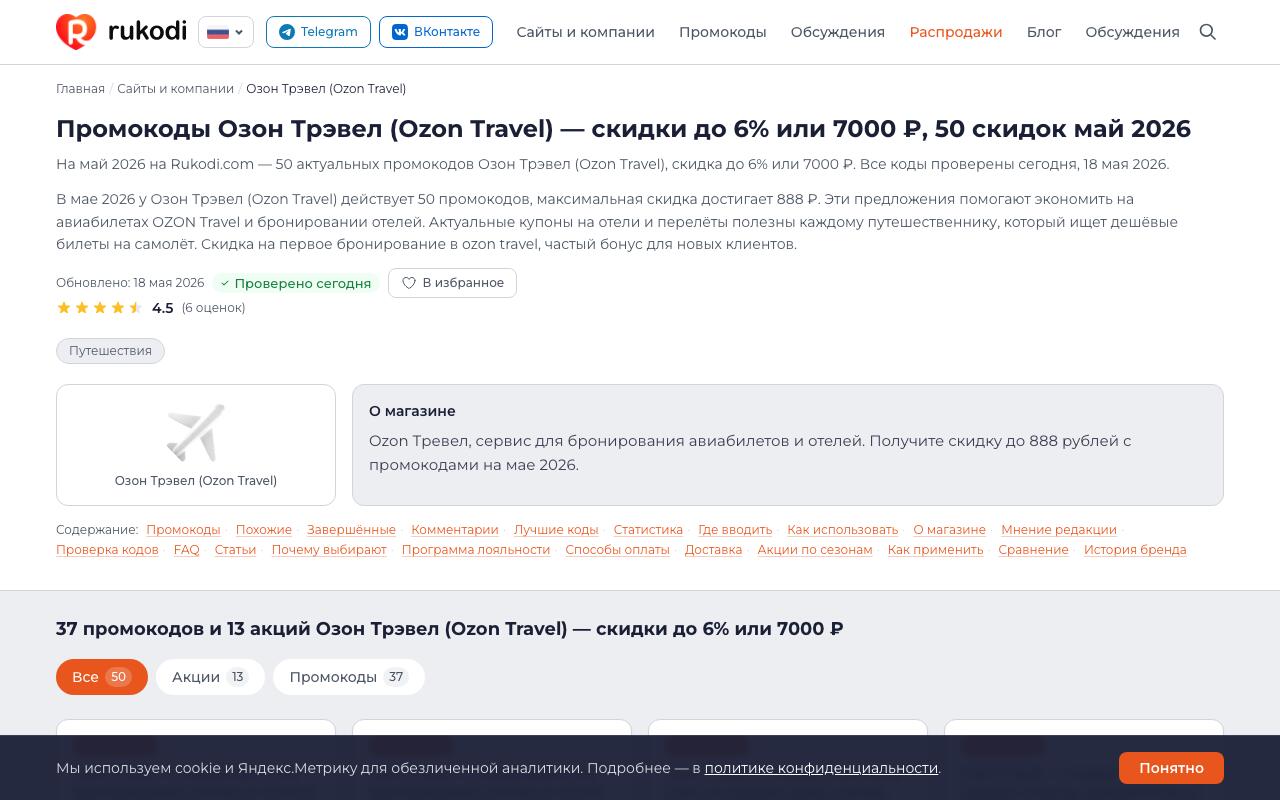1280x800 pixels.
Task: Jump to Проверка кодов section
Action: tap(107, 550)
